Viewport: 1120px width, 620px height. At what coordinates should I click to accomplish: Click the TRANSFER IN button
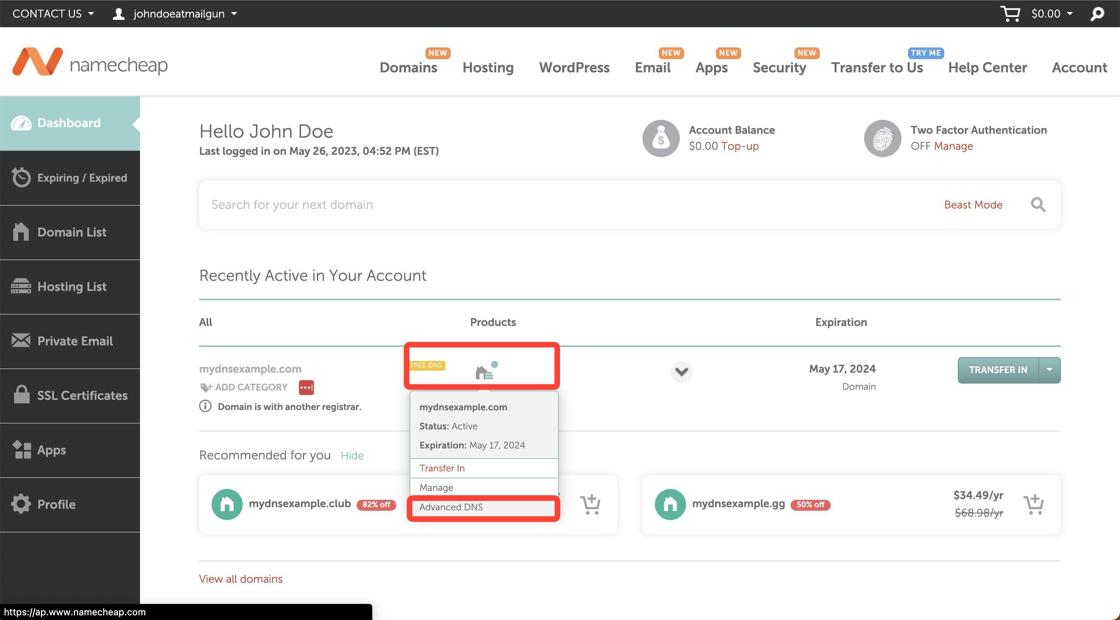[x=998, y=370]
